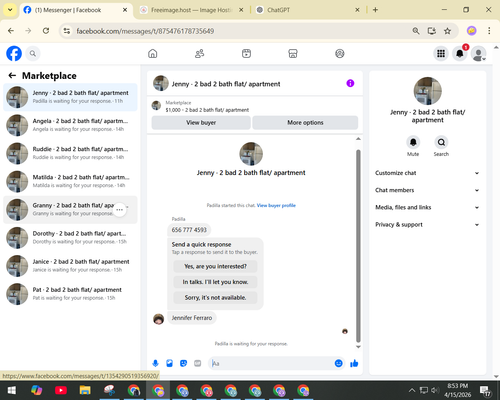Click the phone number message 656 777 4593
This screenshot has height=400, width=500.
tap(189, 230)
